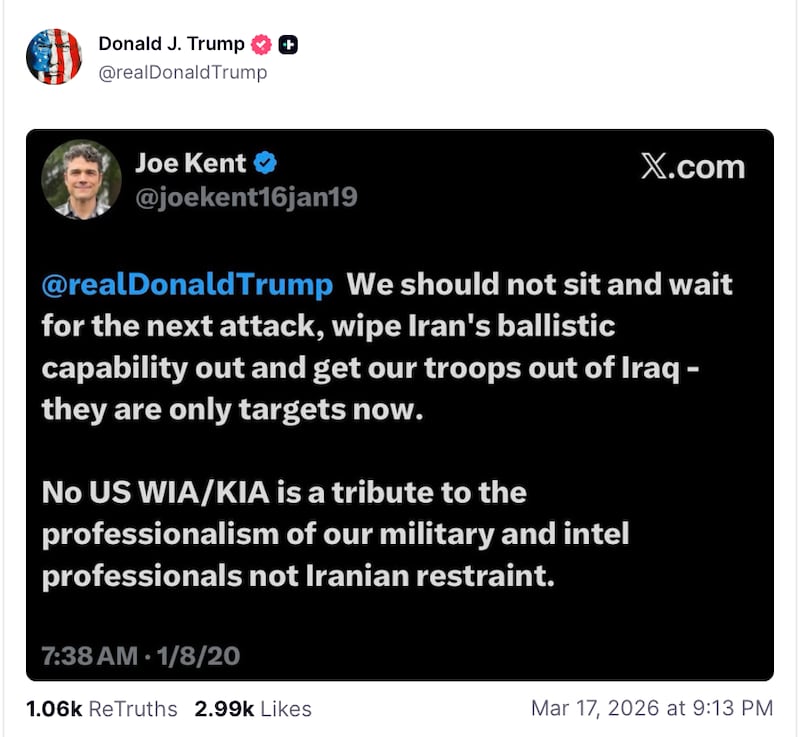Click the Likes label to view likers
Screen dimensions: 800x737
pyautogui.click(x=283, y=708)
